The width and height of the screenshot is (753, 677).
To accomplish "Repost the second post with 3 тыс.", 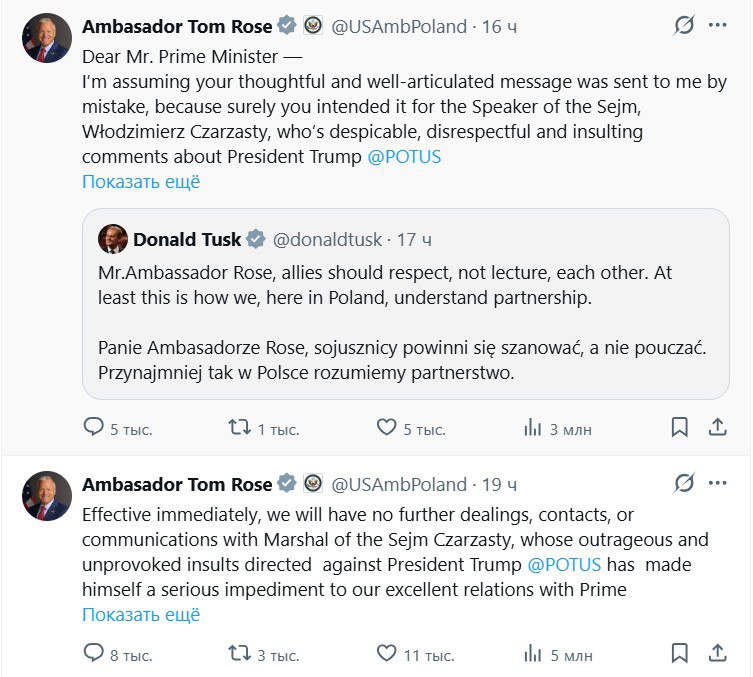I will pos(240,654).
